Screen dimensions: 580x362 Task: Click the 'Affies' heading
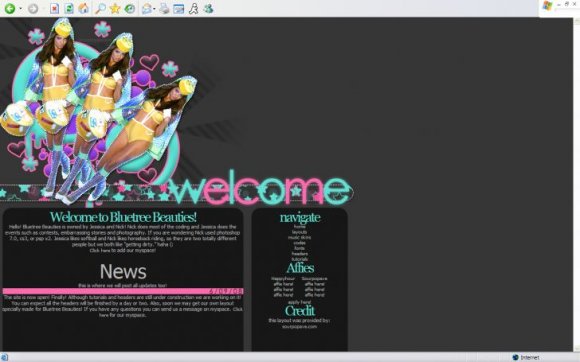(300, 268)
